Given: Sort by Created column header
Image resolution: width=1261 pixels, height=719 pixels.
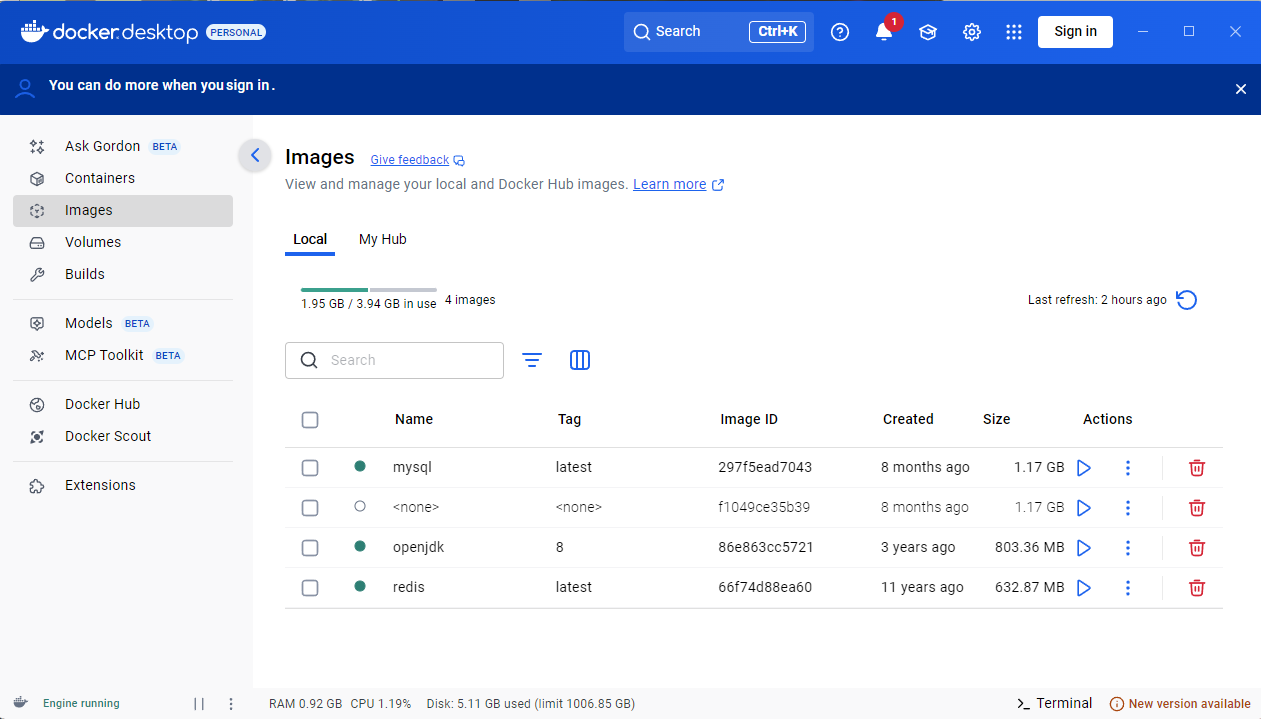Looking at the screenshot, I should (908, 419).
